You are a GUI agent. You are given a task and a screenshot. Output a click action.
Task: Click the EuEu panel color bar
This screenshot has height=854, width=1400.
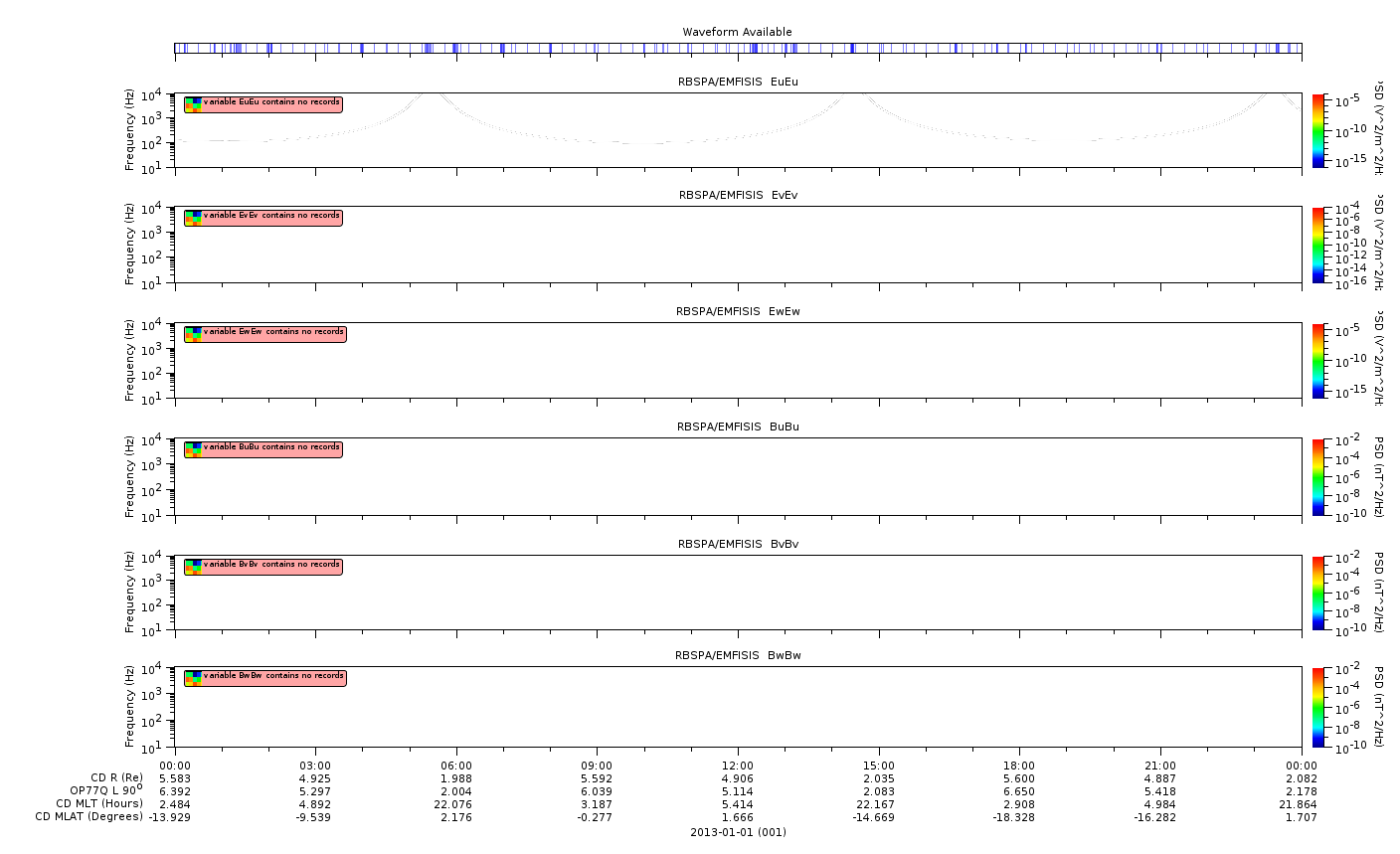[1318, 131]
